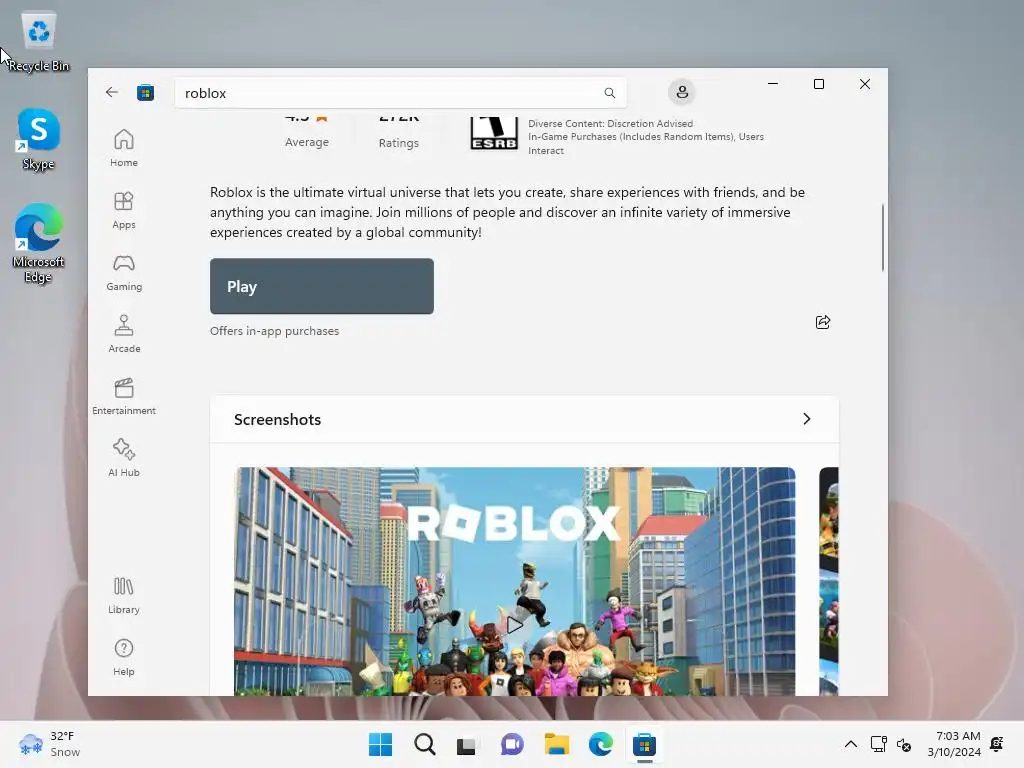Open the clock and date flyout
The image size is (1024, 768).
coord(953,744)
